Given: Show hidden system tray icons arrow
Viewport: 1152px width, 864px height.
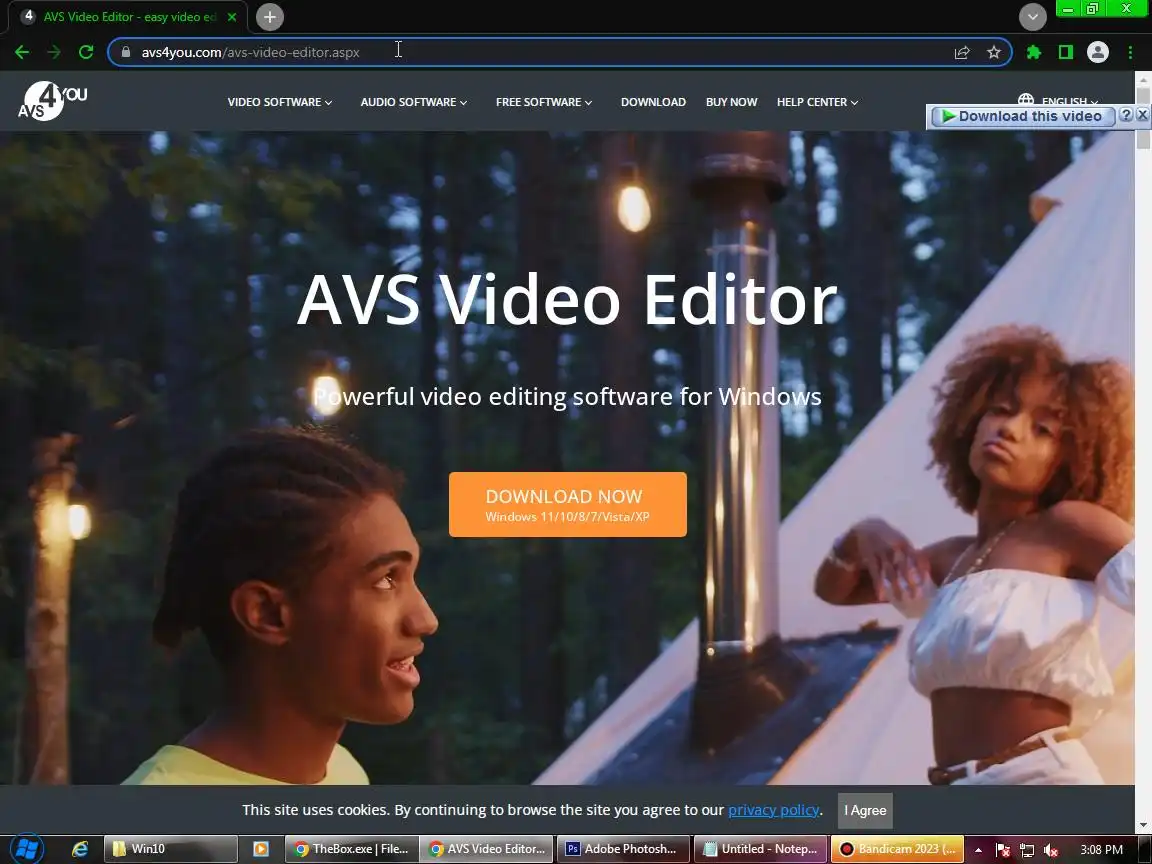Looking at the screenshot, I should coord(978,850).
